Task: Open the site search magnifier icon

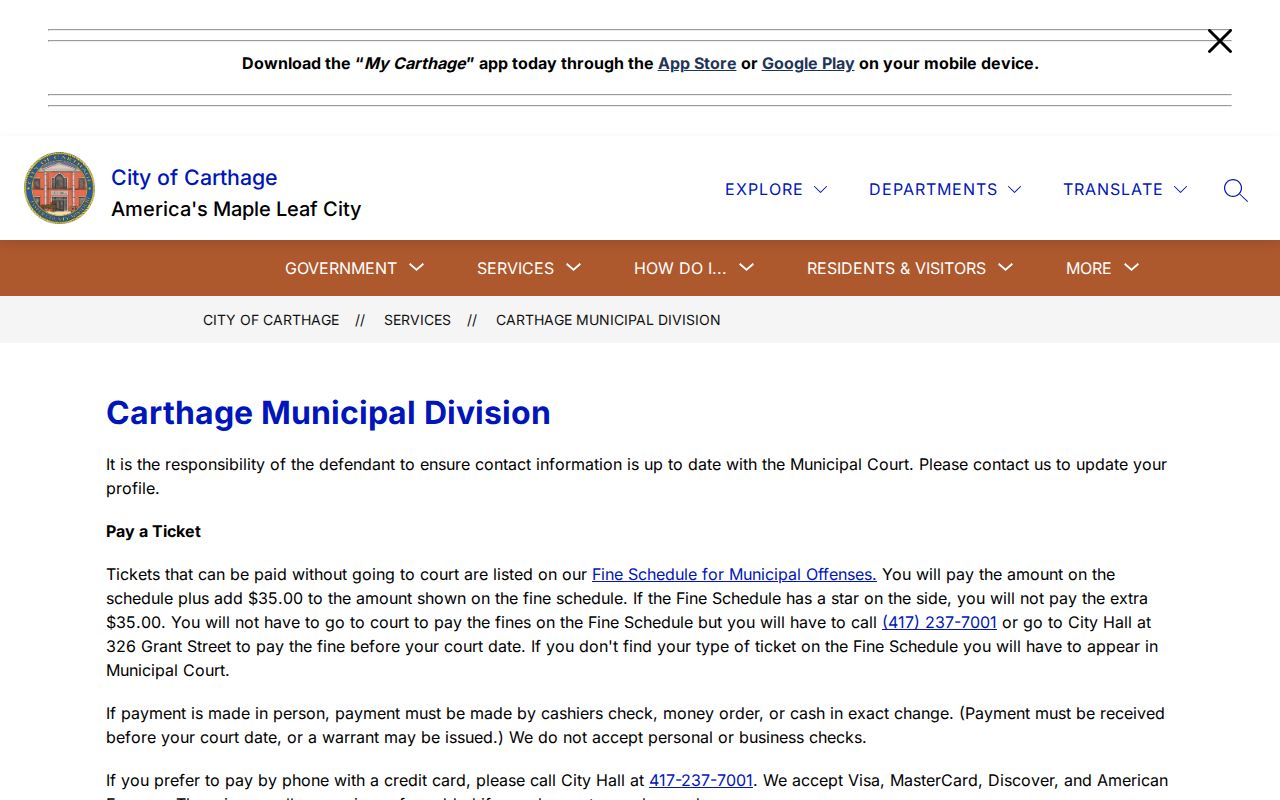Action: (x=1235, y=190)
